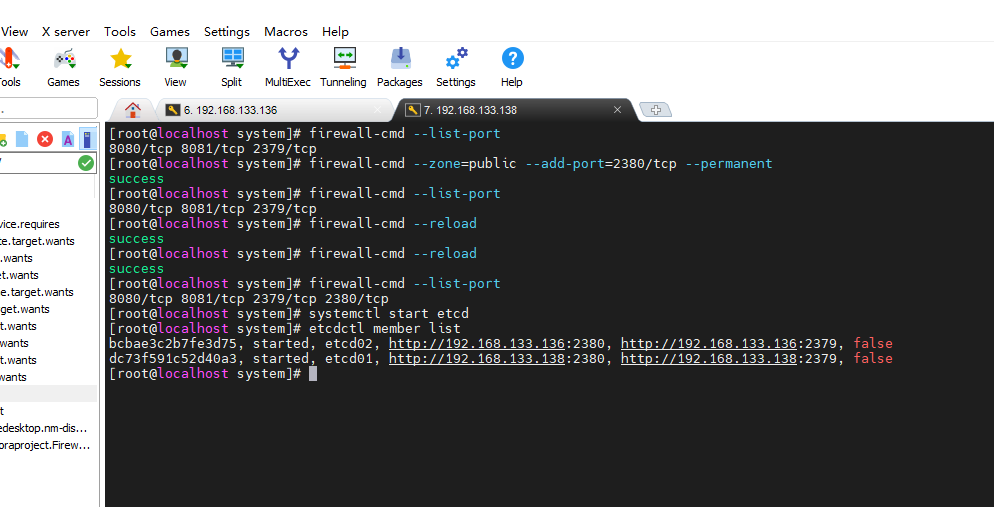The image size is (994, 507).
Task: Click the 'systemctl start etcd' command text
Action: pyautogui.click(x=389, y=314)
